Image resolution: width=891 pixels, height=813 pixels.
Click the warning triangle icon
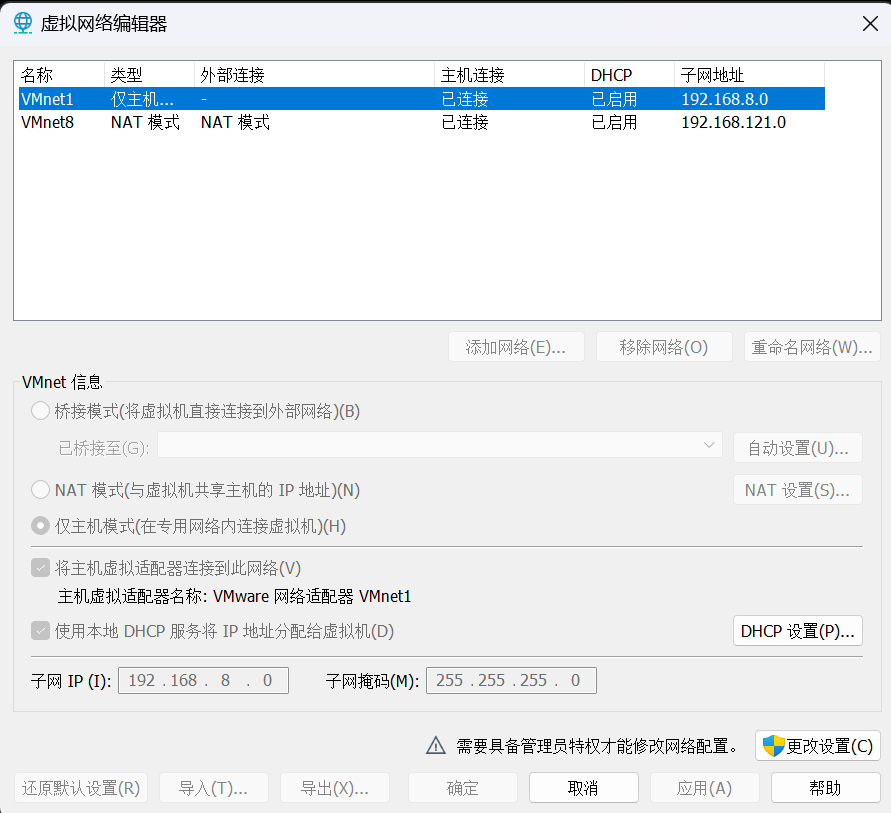coord(436,745)
